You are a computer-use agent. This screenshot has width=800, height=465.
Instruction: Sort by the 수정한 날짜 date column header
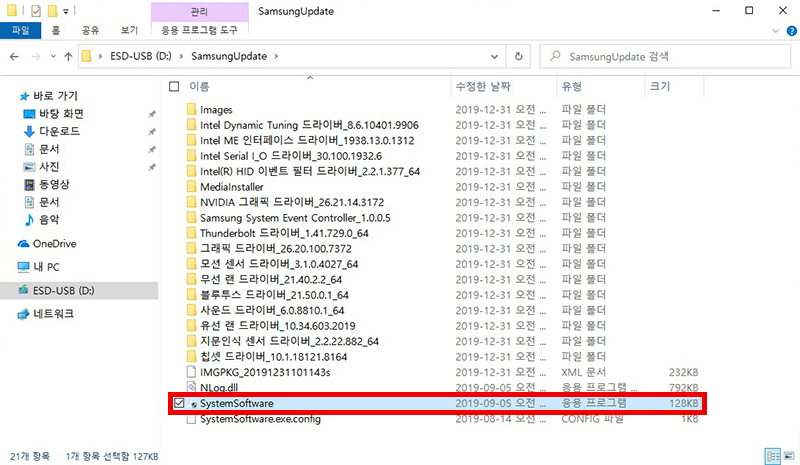[483, 86]
